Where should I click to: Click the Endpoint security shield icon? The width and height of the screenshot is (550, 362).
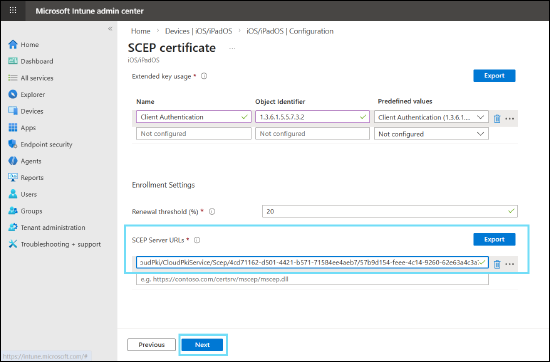[13, 144]
